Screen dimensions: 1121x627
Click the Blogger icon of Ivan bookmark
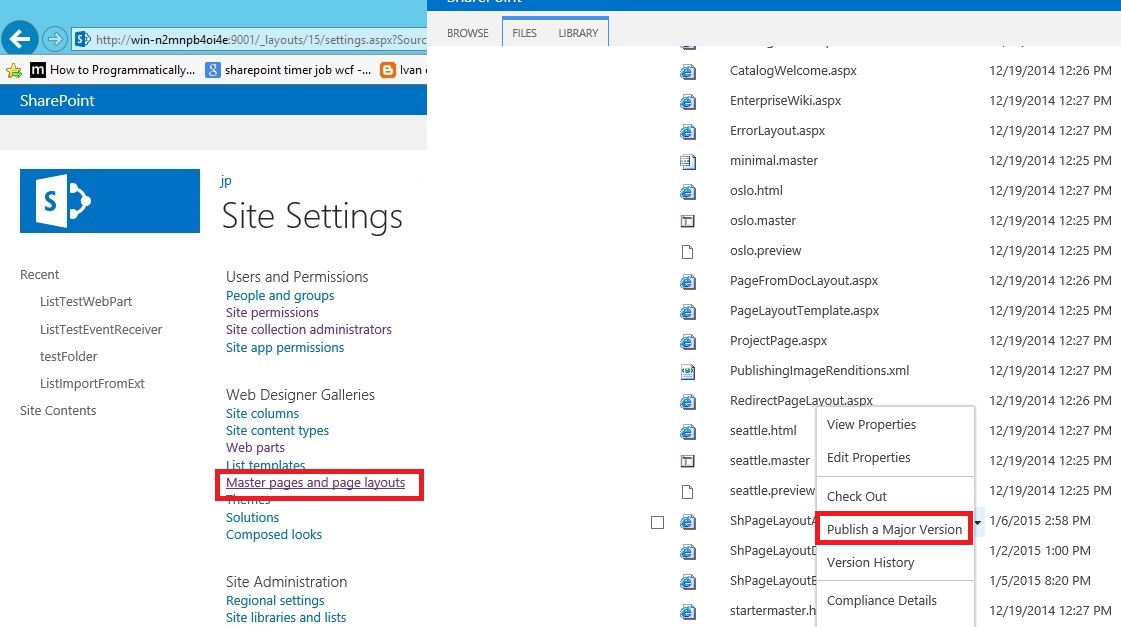387,70
